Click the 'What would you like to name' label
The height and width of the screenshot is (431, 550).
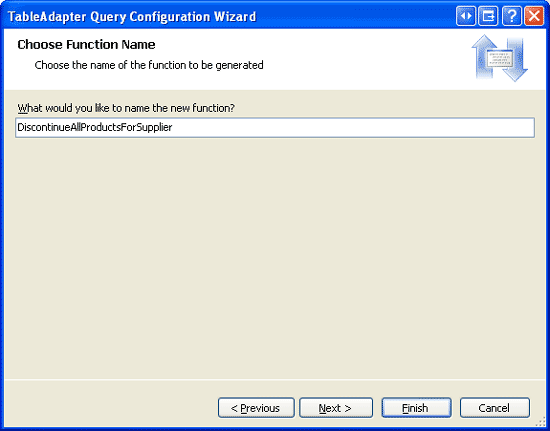[x=126, y=108]
